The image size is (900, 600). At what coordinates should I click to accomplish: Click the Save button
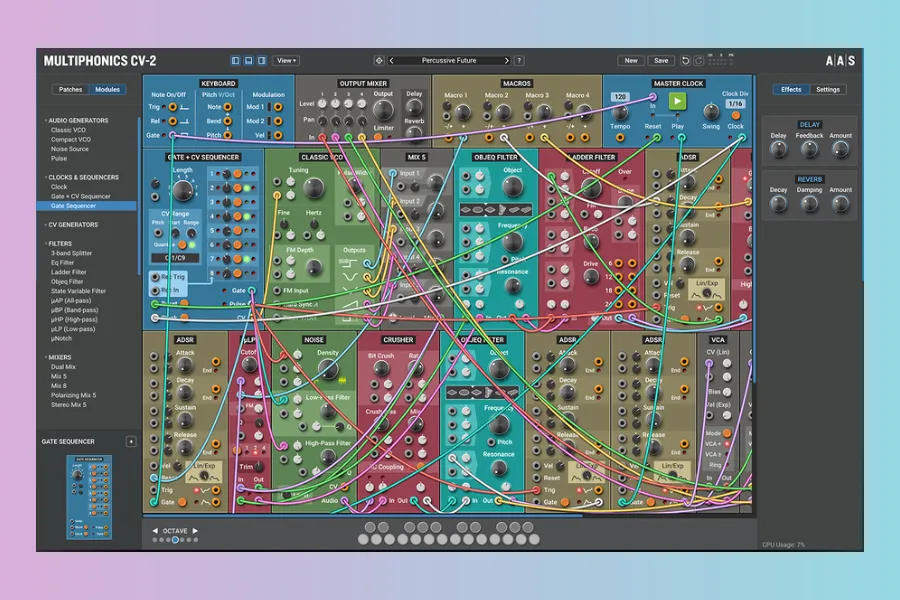(660, 61)
